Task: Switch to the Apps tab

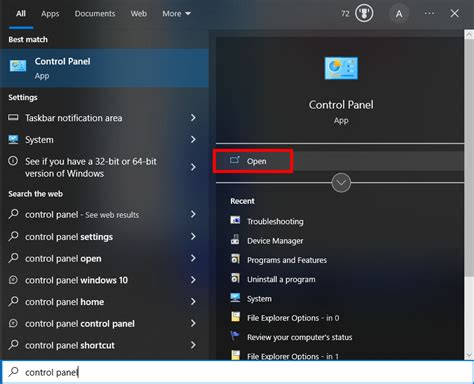Action: 50,14
